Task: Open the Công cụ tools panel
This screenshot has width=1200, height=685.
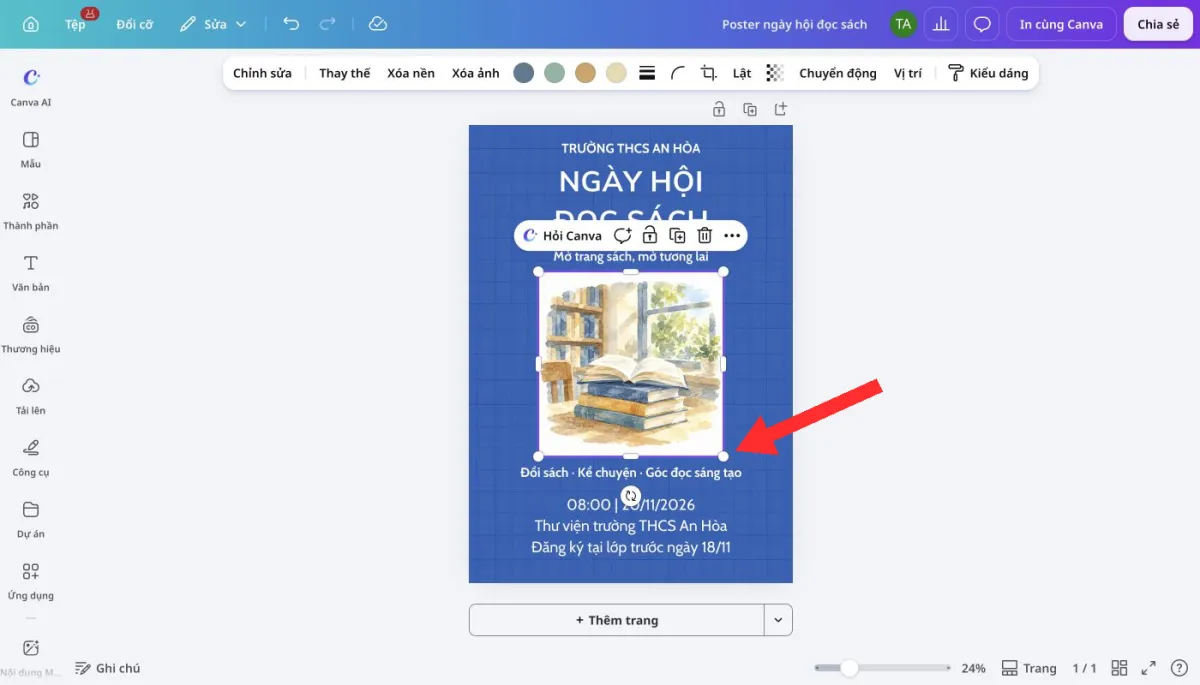Action: (31, 458)
